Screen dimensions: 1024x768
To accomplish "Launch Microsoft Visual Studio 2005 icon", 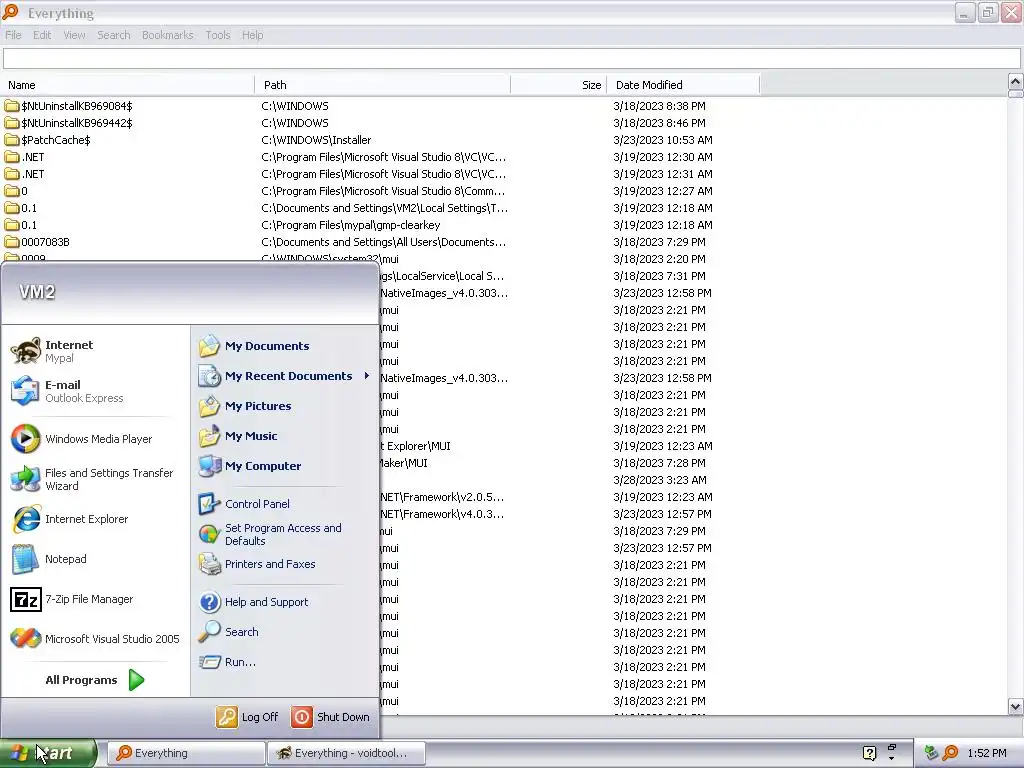I will pyautogui.click(x=25, y=639).
